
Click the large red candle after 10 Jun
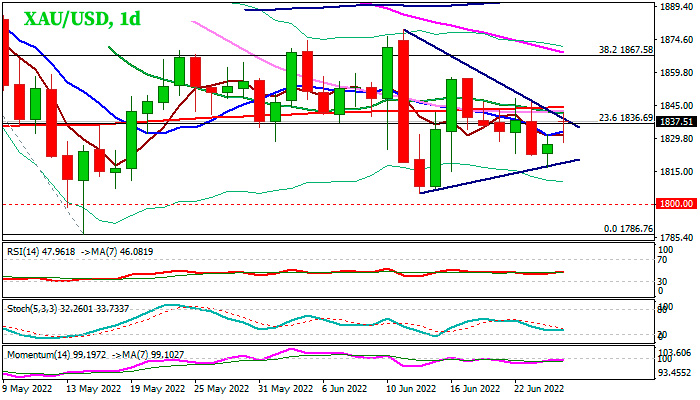(x=403, y=100)
